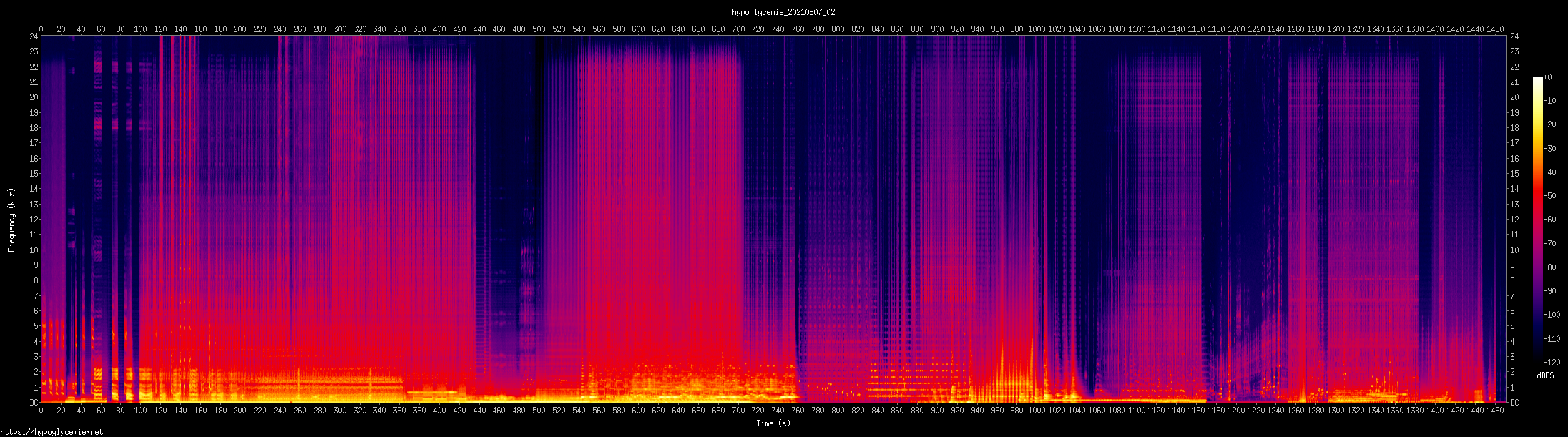Click the 18 label on the left frequency axis
This screenshot has width=1568, height=437.
[x=33, y=128]
